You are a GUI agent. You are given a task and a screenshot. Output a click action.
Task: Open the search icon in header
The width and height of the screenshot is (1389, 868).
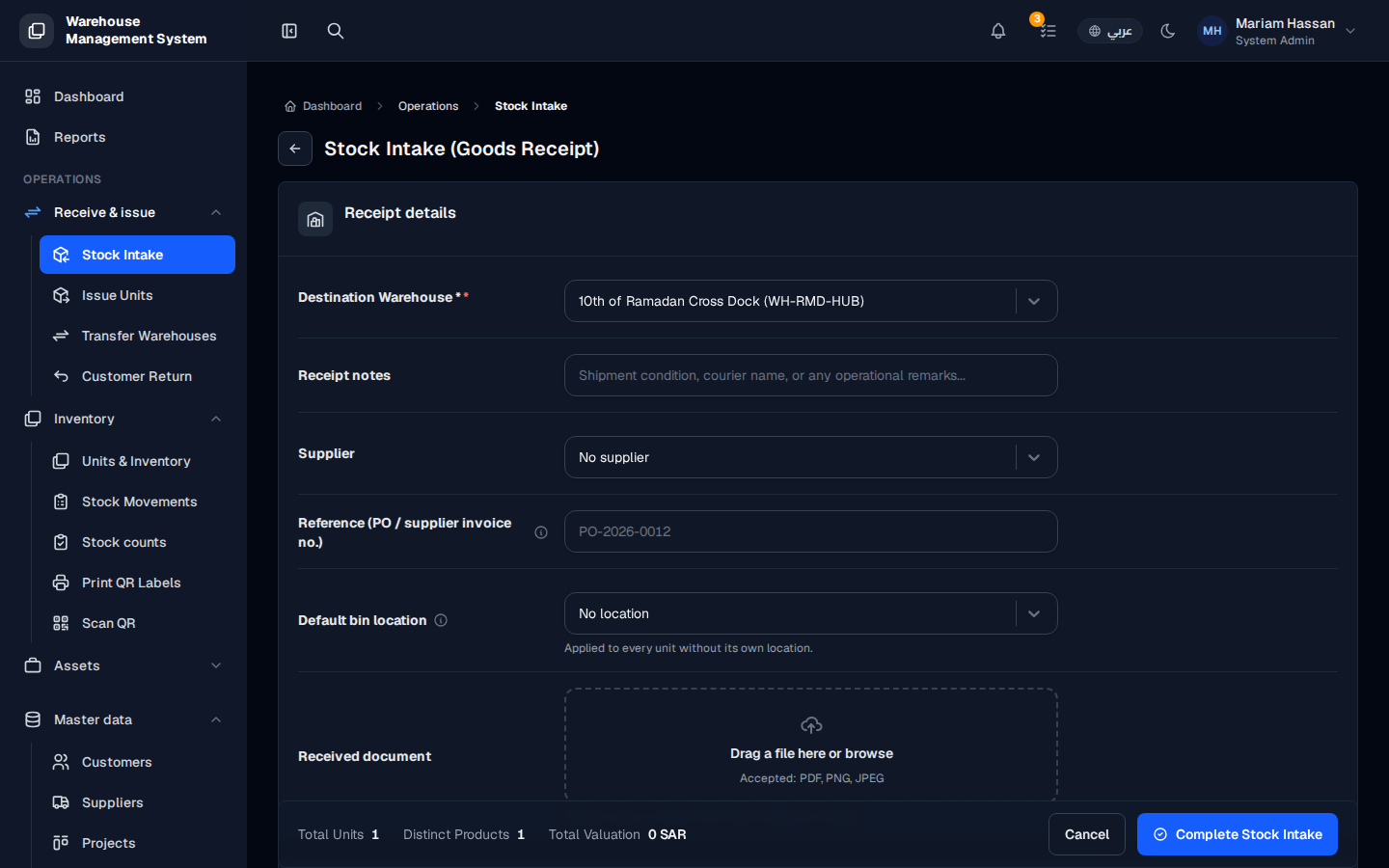coord(336,31)
